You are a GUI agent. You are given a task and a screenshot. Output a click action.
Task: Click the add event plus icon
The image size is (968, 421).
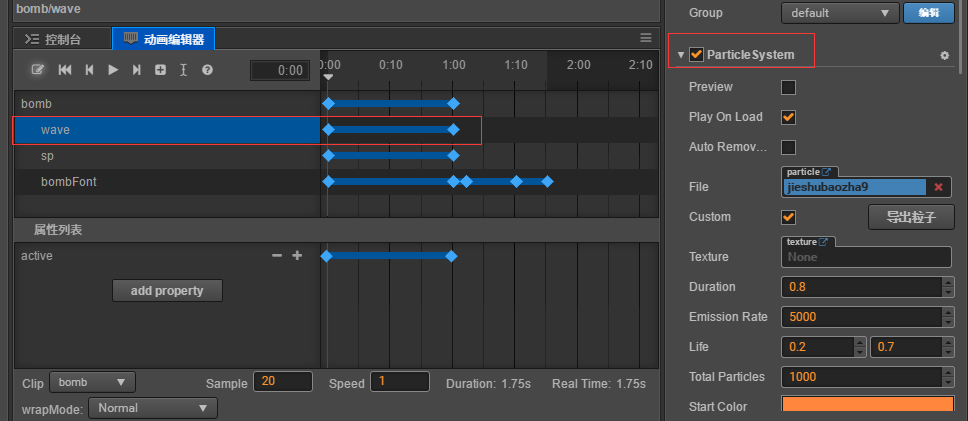[x=160, y=70]
